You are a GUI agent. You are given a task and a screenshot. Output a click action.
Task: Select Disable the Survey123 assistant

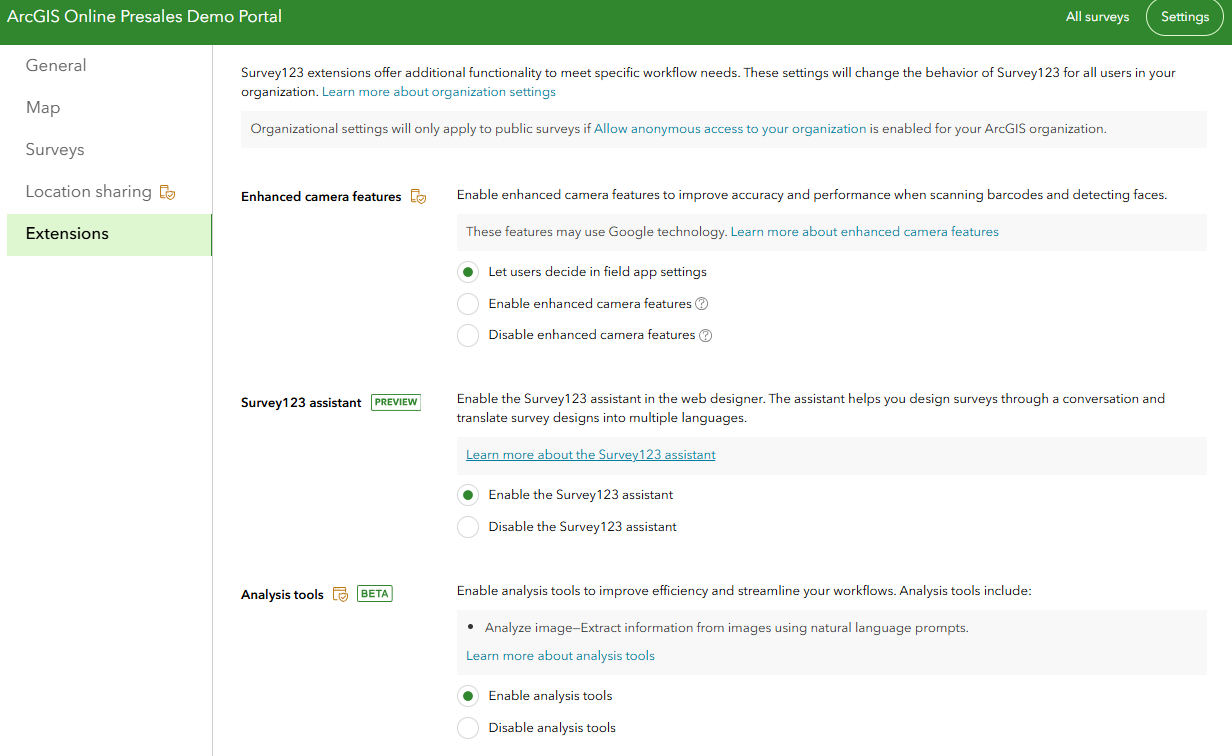click(x=467, y=527)
